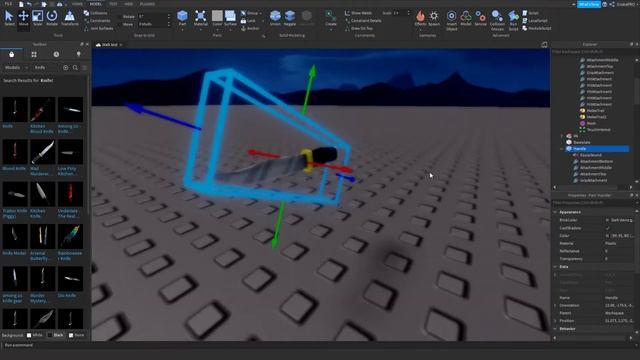Open Insert Object dialog
The height and width of the screenshot is (360, 640).
[x=451, y=20]
